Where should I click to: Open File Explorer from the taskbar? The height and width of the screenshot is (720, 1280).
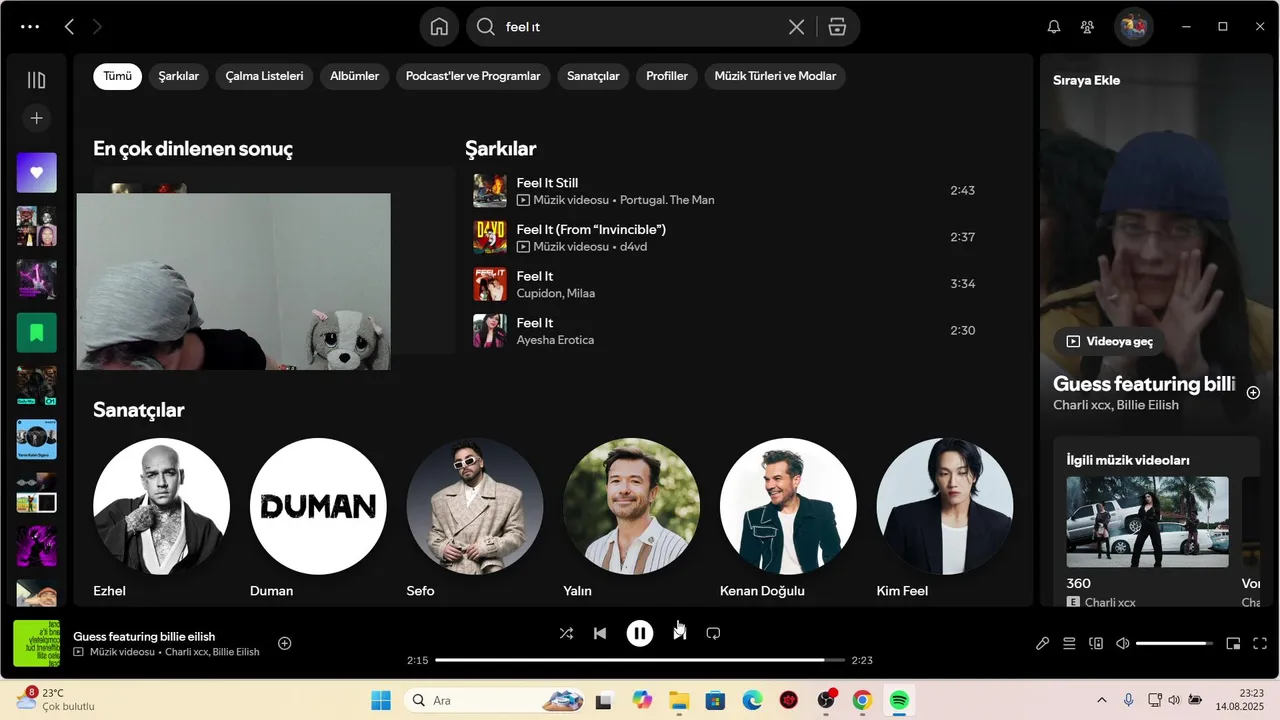click(x=679, y=700)
